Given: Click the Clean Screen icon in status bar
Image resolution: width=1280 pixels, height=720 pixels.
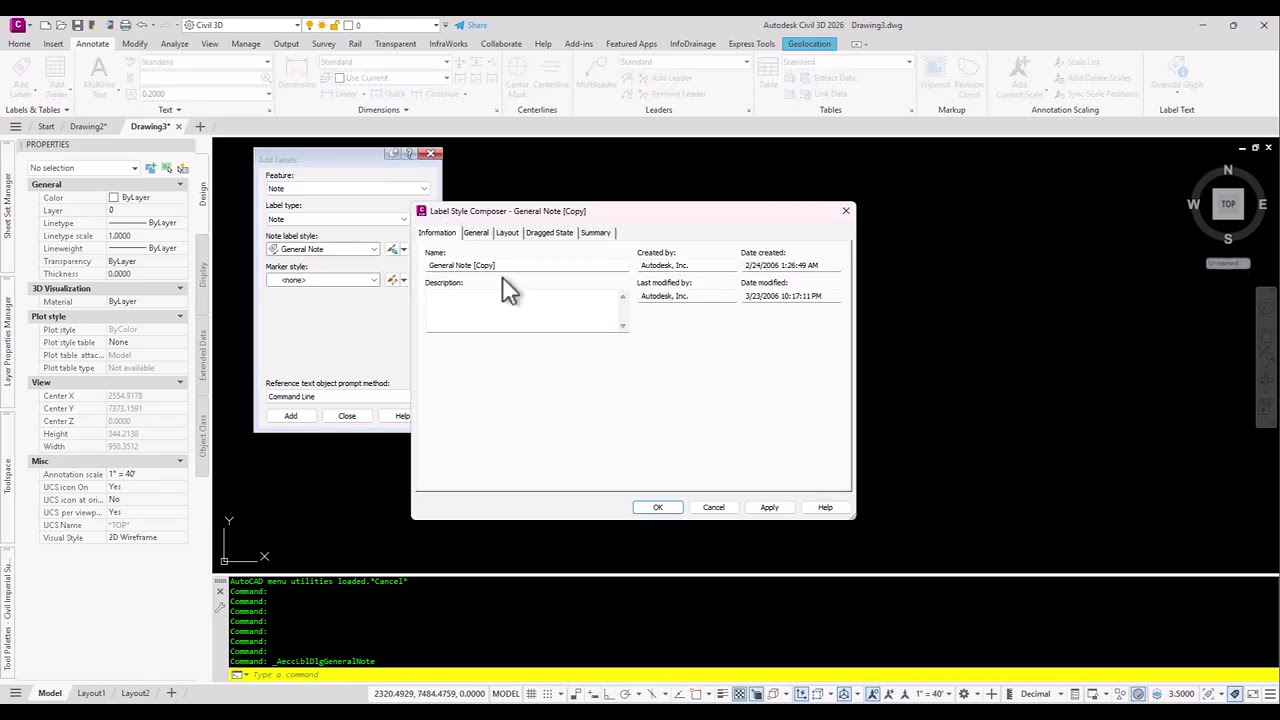Looking at the screenshot, I should point(1253,694).
